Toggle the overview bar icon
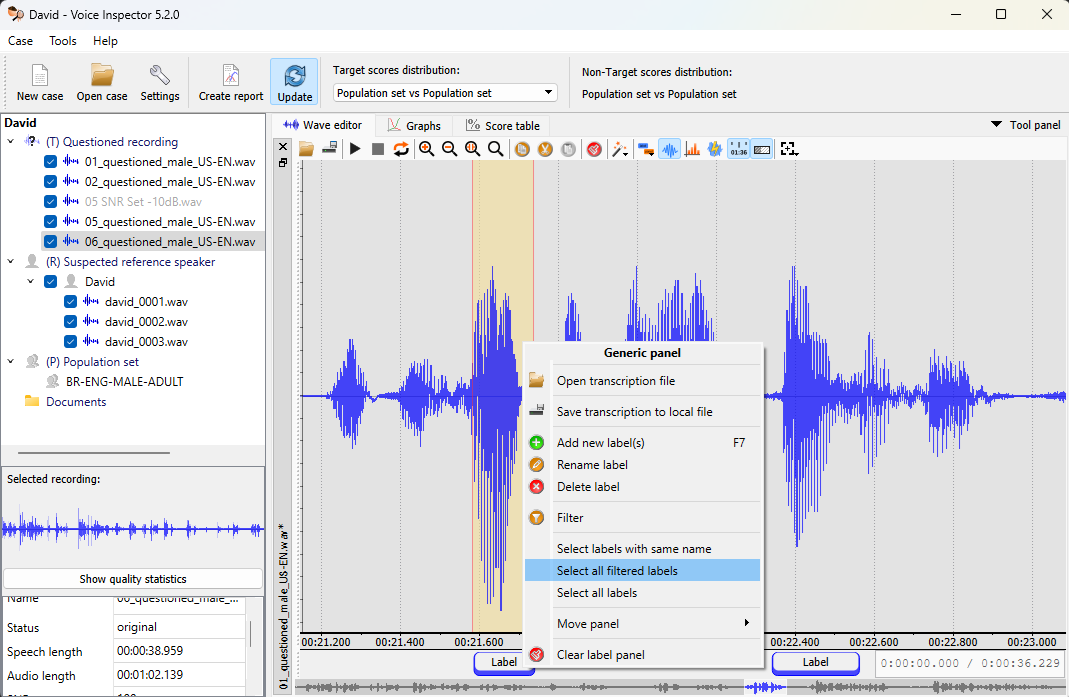 point(762,149)
